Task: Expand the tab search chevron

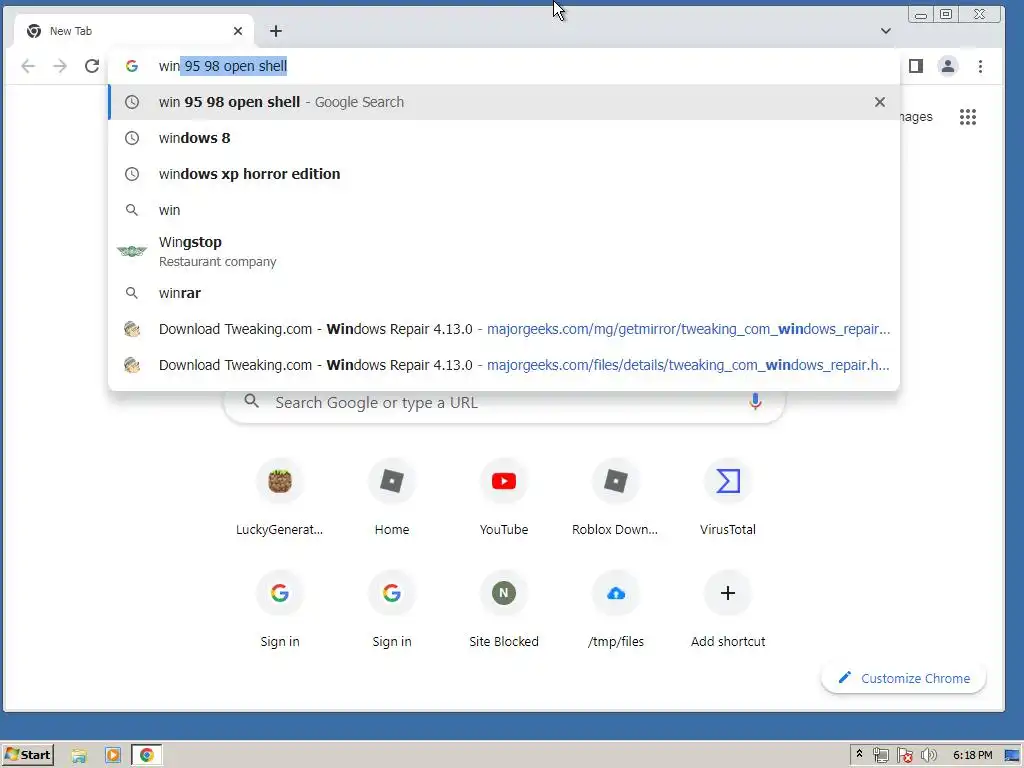Action: pos(886,31)
